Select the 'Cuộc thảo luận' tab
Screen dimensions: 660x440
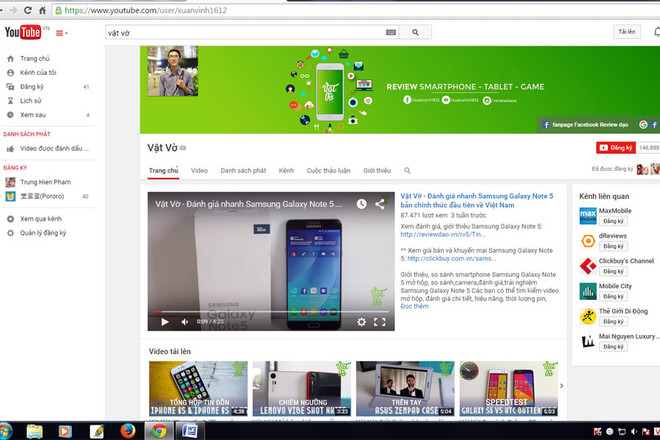tap(328, 171)
